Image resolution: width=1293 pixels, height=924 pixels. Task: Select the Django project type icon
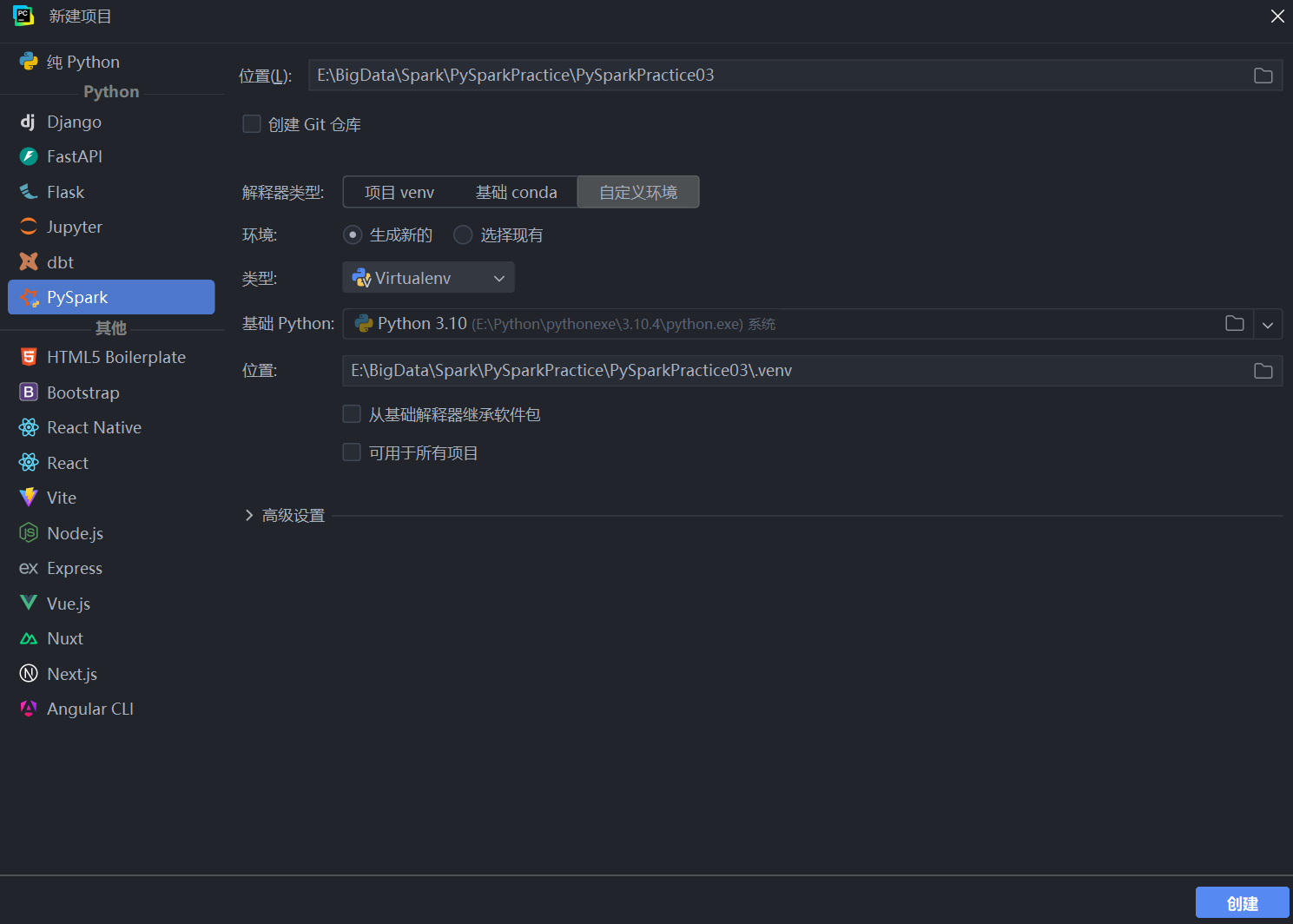click(x=28, y=122)
